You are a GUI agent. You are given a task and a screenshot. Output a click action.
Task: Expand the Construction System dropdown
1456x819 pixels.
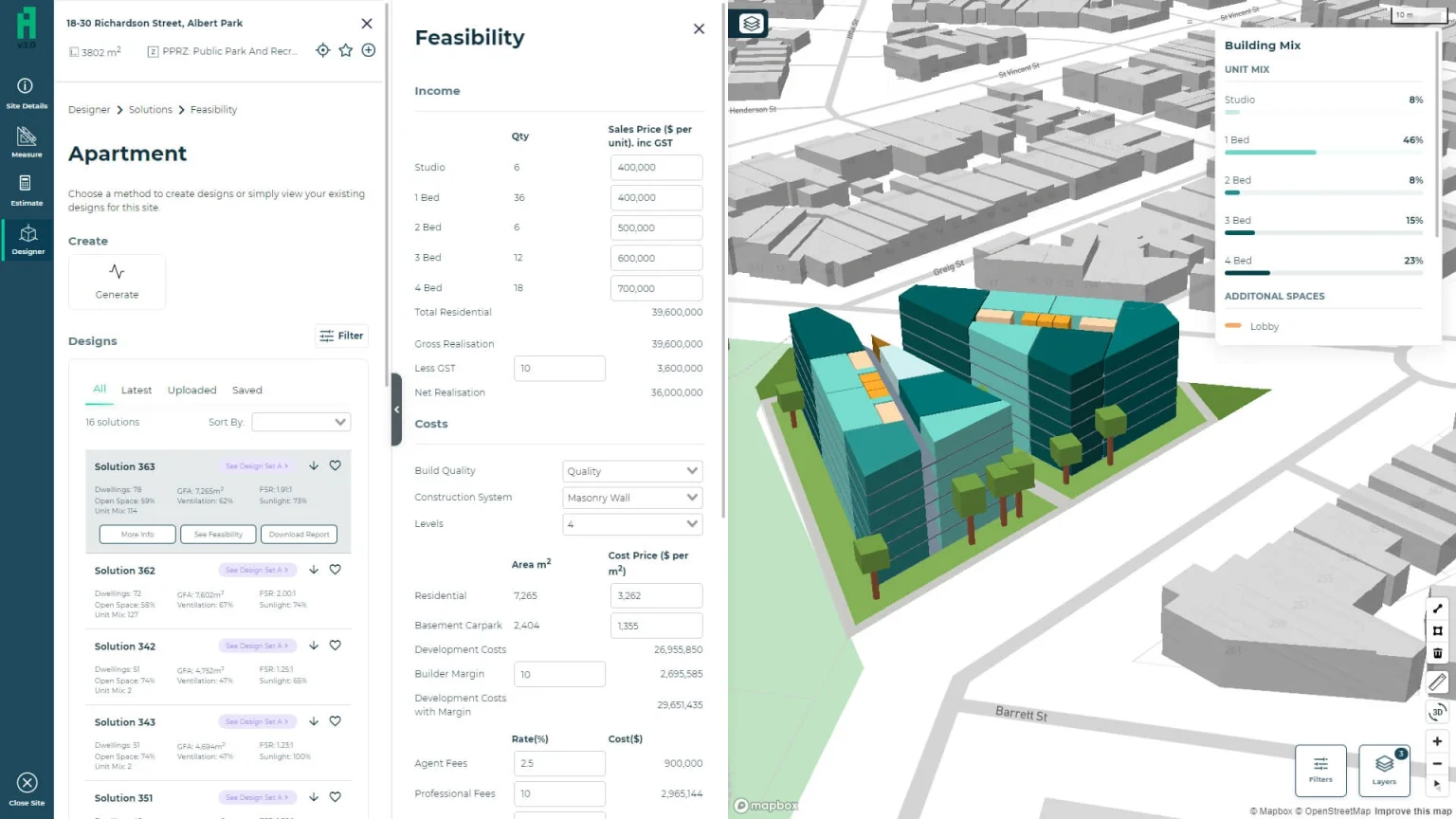click(632, 498)
